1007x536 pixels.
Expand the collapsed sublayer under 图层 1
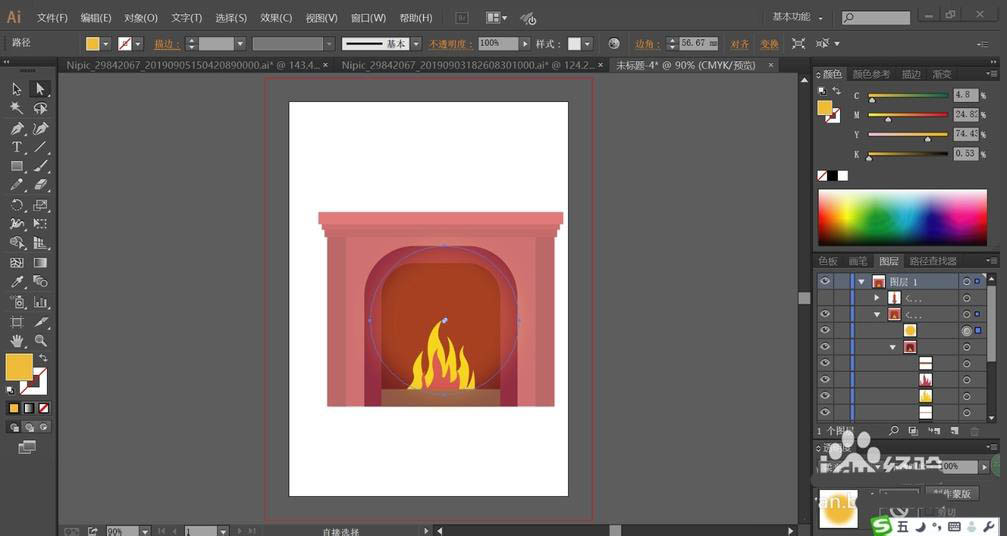tap(877, 298)
